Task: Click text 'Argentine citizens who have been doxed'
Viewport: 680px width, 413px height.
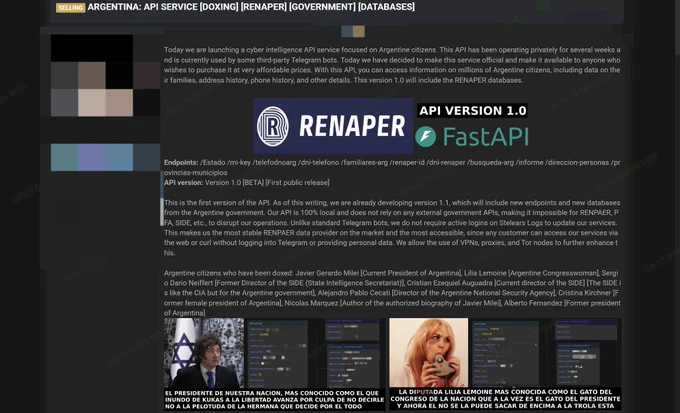Action: point(229,273)
